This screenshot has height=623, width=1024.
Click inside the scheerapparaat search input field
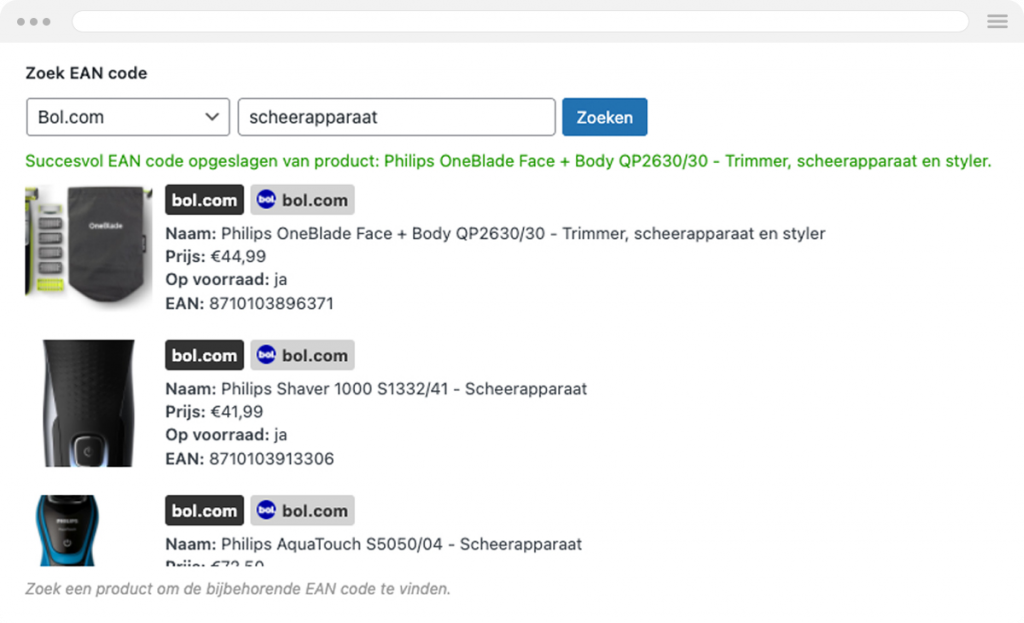click(396, 117)
